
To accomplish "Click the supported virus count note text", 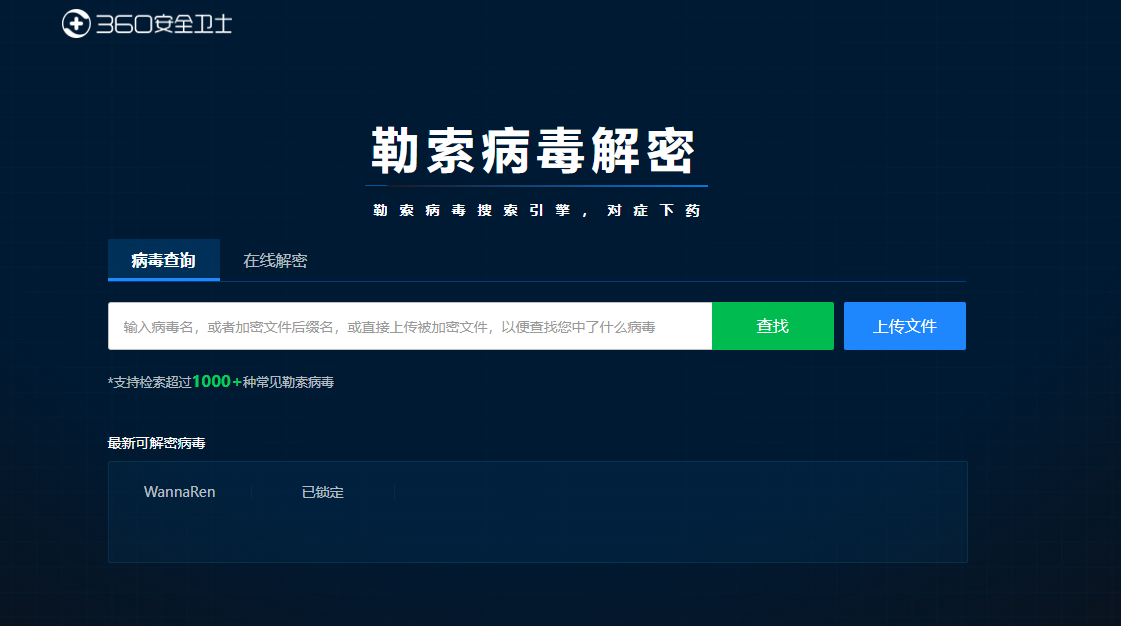I will (220, 381).
